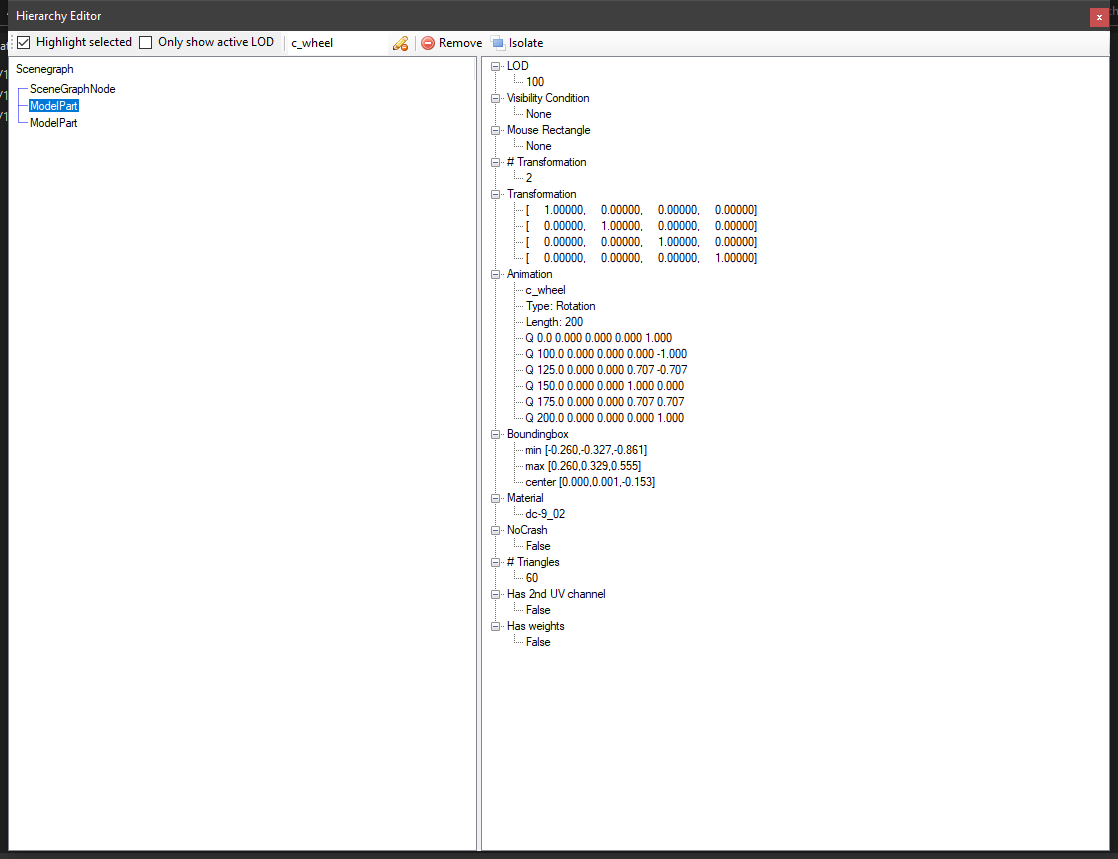Image resolution: width=1118 pixels, height=859 pixels.
Task: Toggle the Highlight selected checkbox
Action: coord(25,42)
